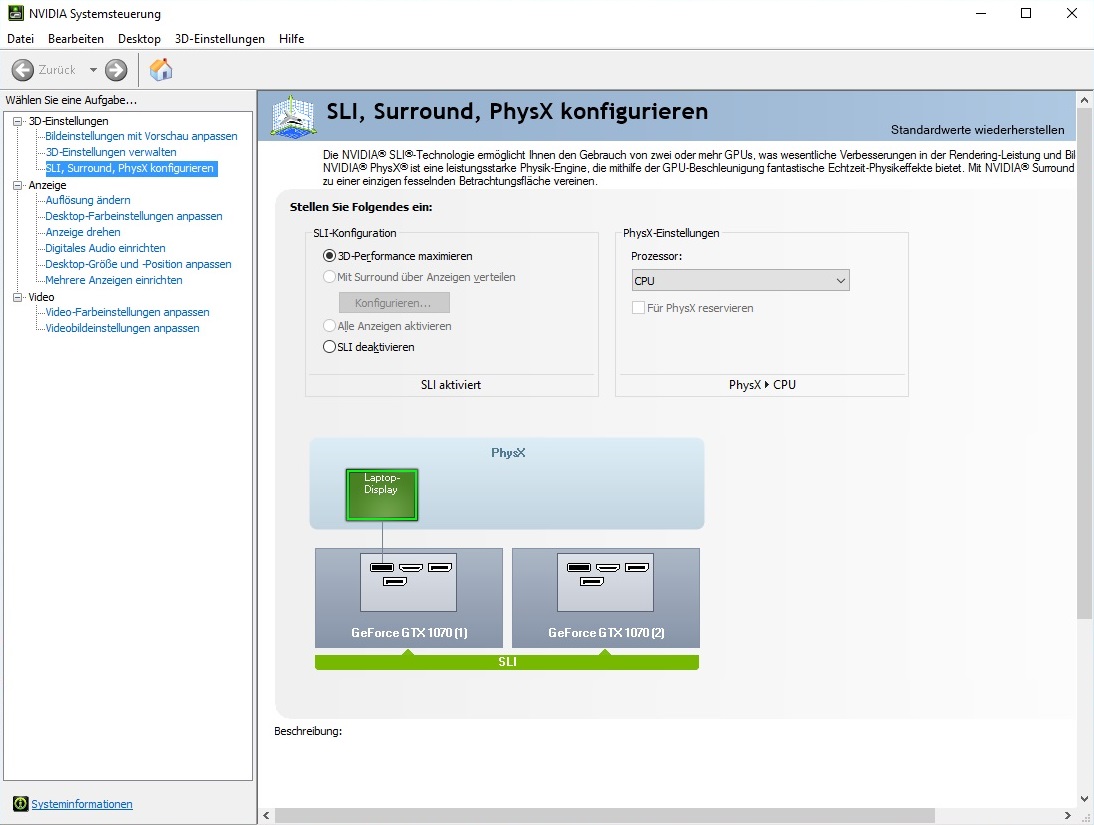Click the Systeminformationen icon
The width and height of the screenshot is (1094, 825).
(x=20, y=804)
